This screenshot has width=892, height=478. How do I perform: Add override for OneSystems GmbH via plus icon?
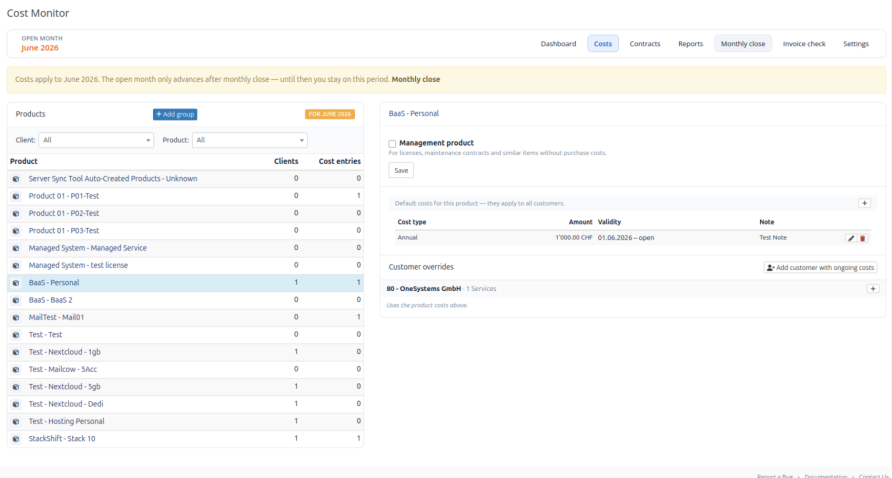coord(873,289)
